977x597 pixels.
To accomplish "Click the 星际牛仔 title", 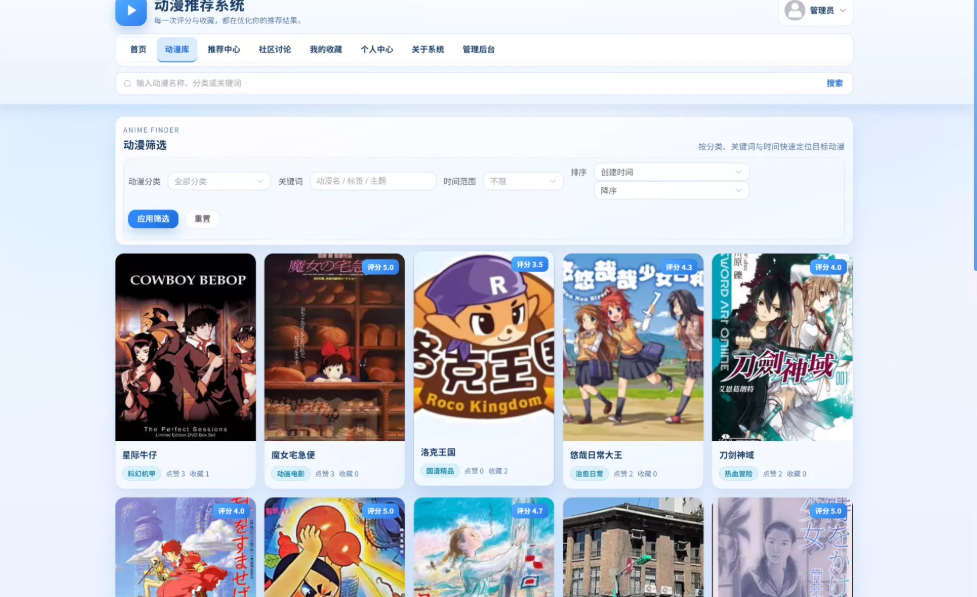I will coord(140,455).
